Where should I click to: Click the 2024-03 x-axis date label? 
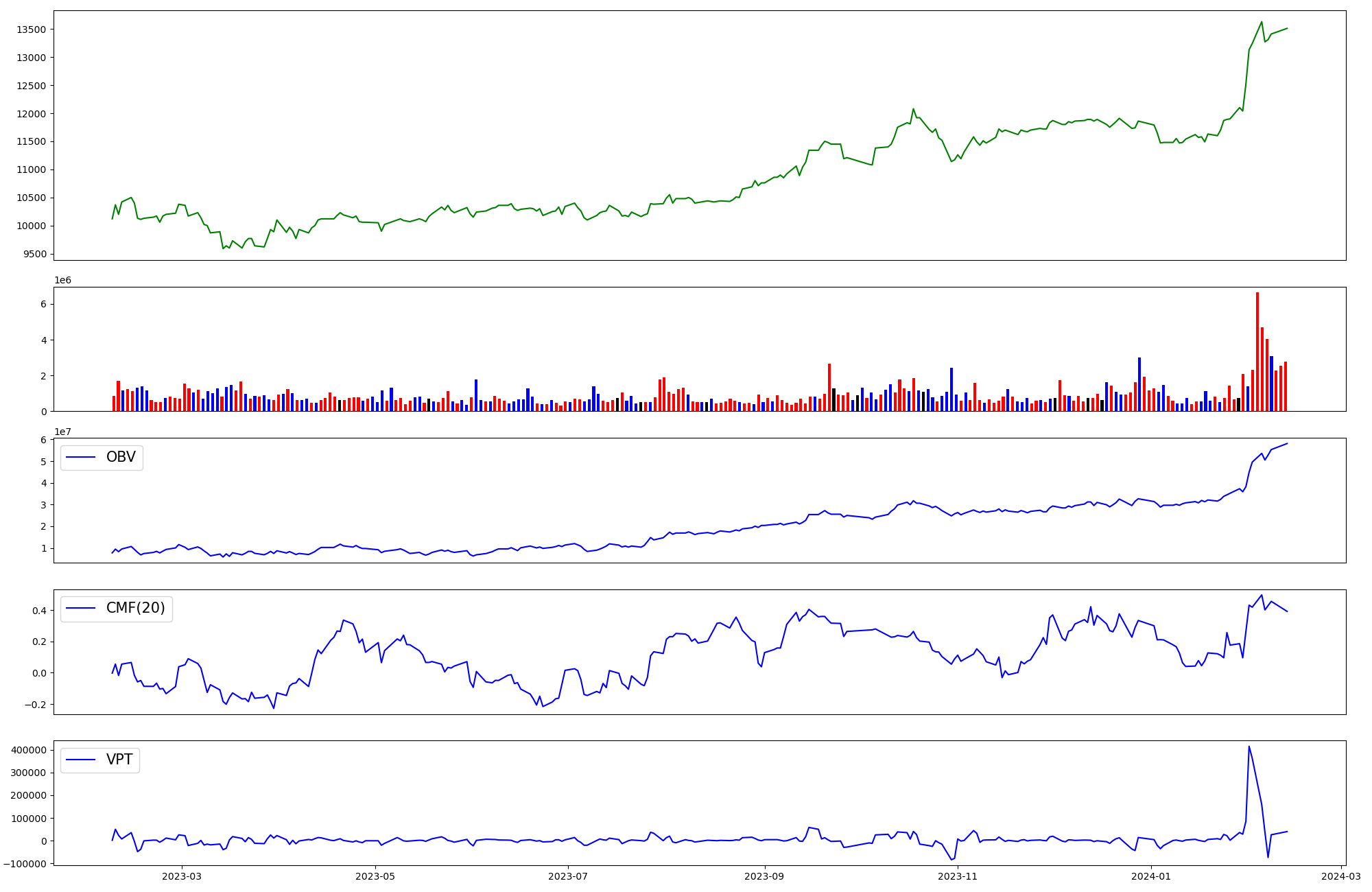click(x=1340, y=876)
